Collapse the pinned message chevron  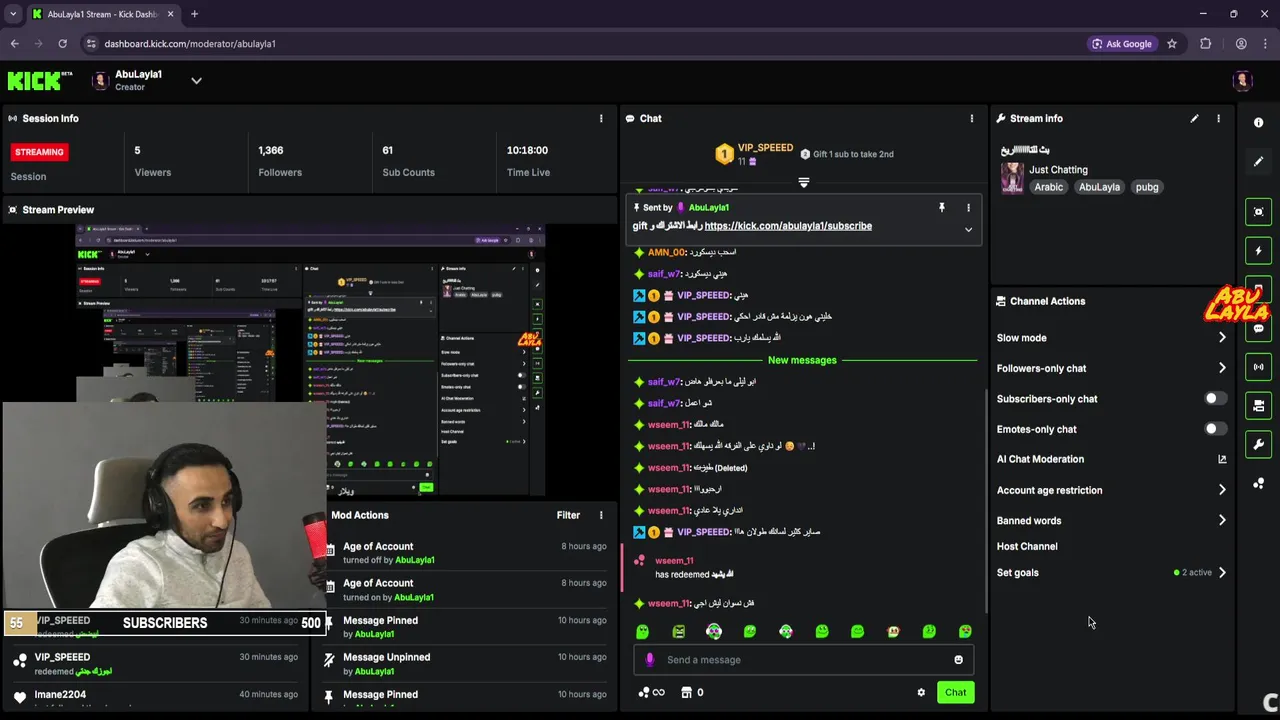[968, 230]
